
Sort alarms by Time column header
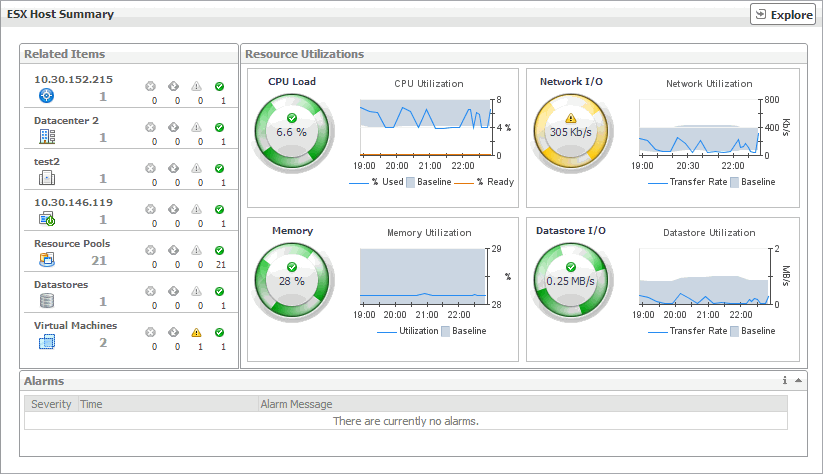point(91,404)
